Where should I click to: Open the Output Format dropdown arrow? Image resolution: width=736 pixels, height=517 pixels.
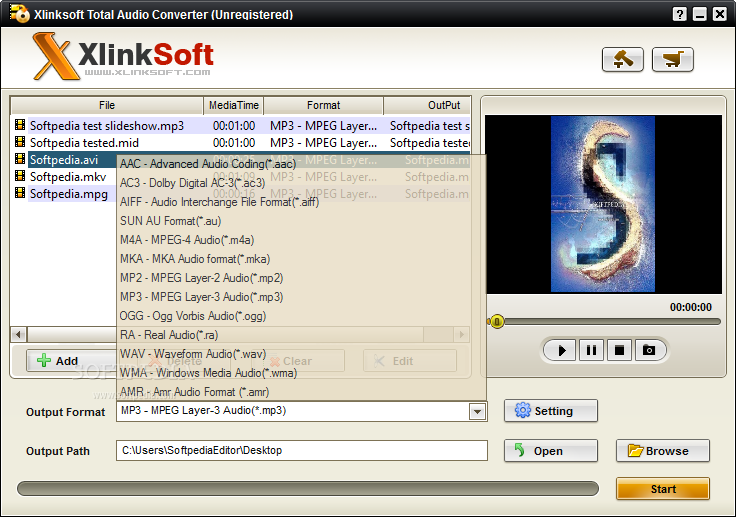pos(477,412)
